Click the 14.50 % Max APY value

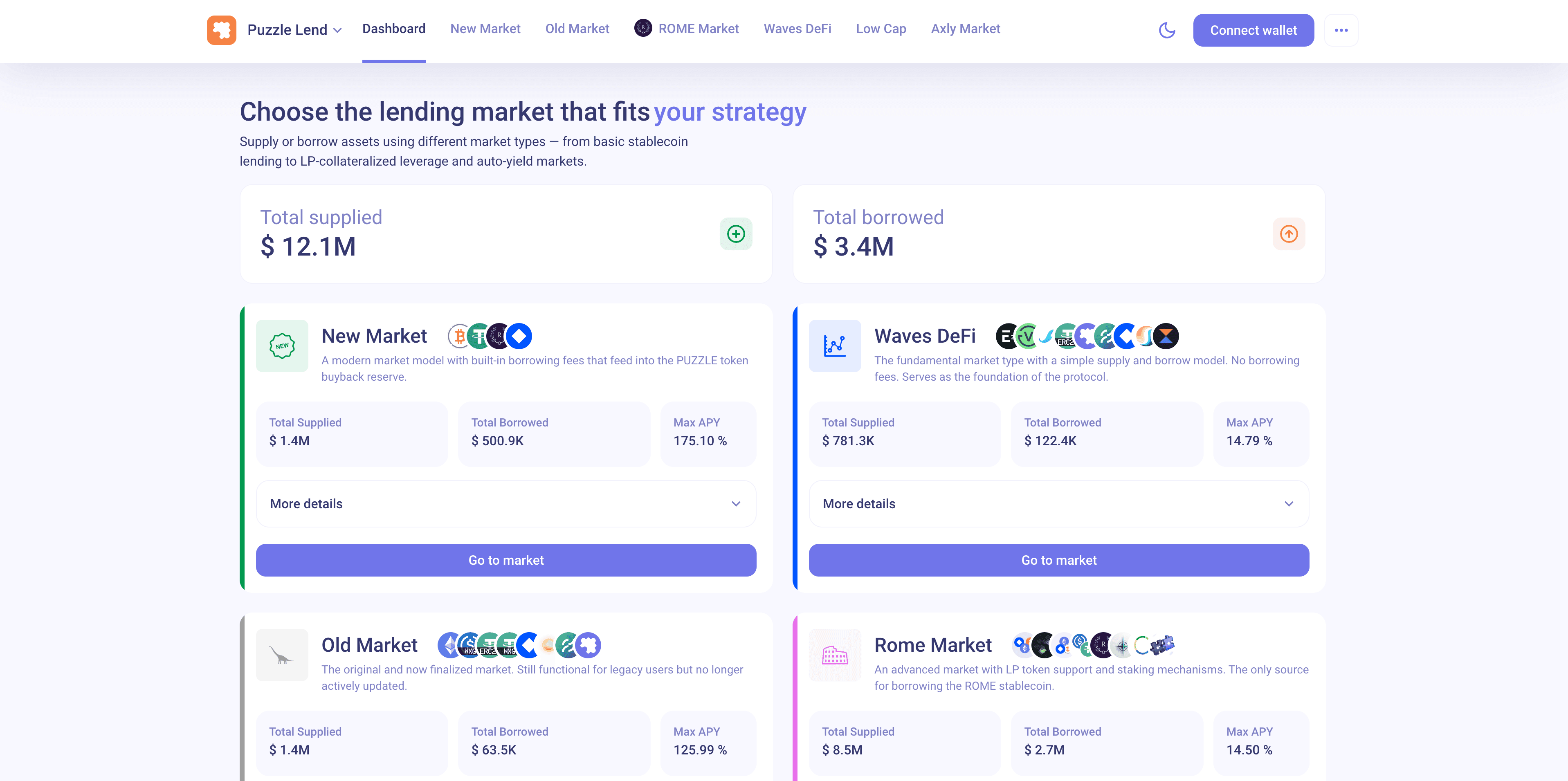click(1249, 750)
